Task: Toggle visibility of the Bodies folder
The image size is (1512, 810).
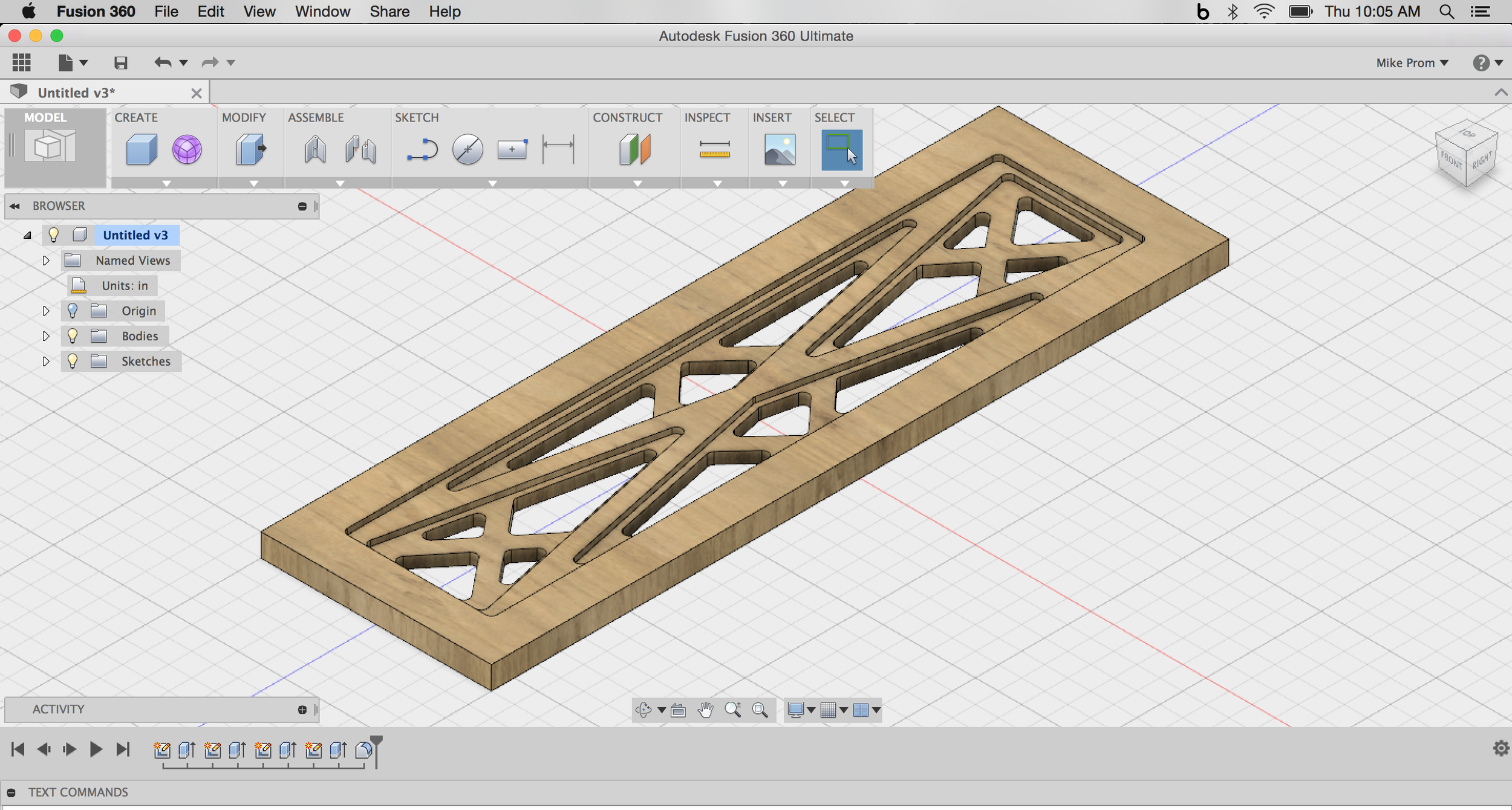Action: (74, 336)
